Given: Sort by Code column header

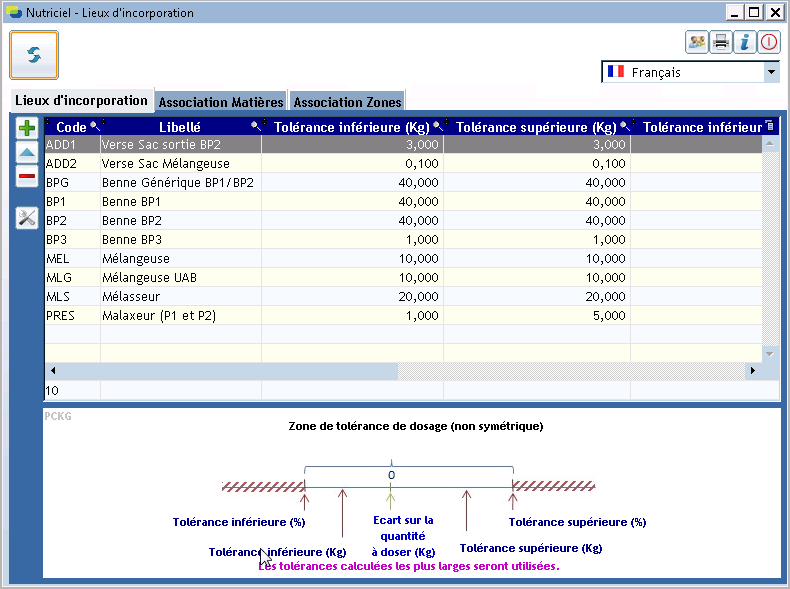Looking at the screenshot, I should click(71, 127).
